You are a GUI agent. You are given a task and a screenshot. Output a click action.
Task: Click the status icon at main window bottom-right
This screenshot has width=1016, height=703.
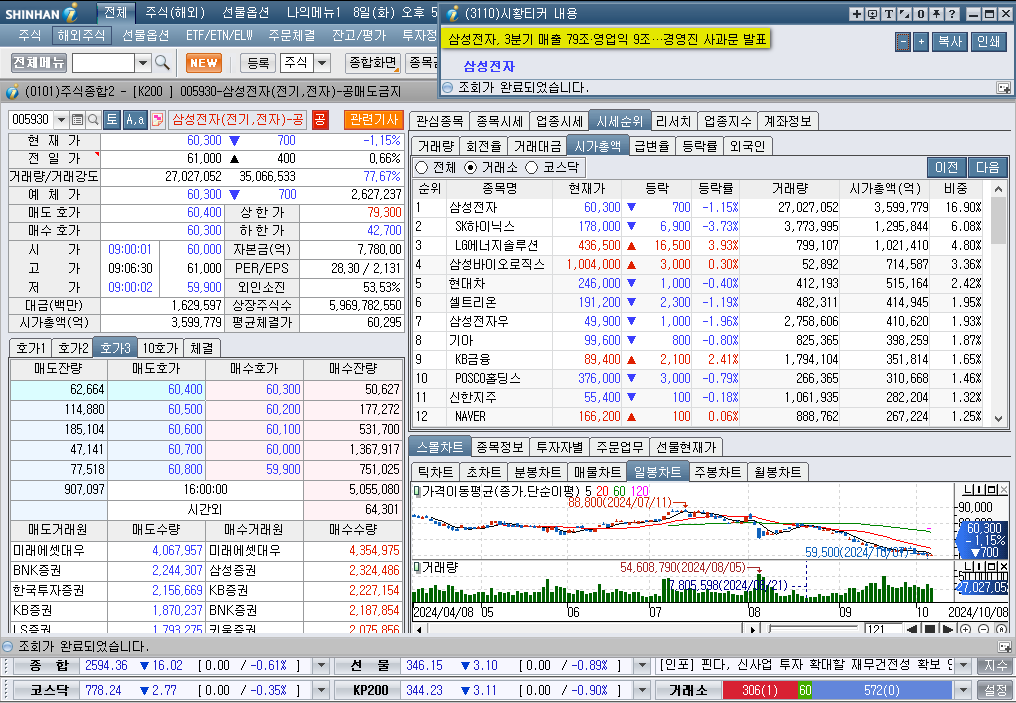point(1004,647)
